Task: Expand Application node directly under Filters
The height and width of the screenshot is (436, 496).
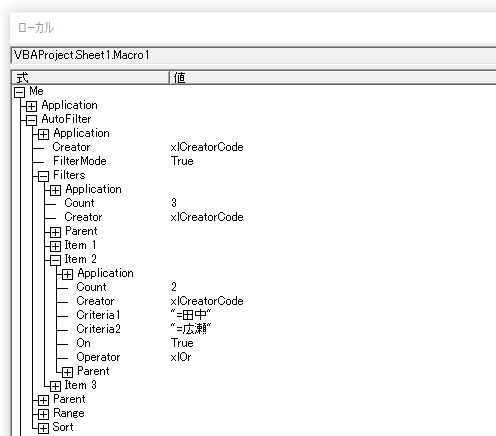Action: (55, 190)
